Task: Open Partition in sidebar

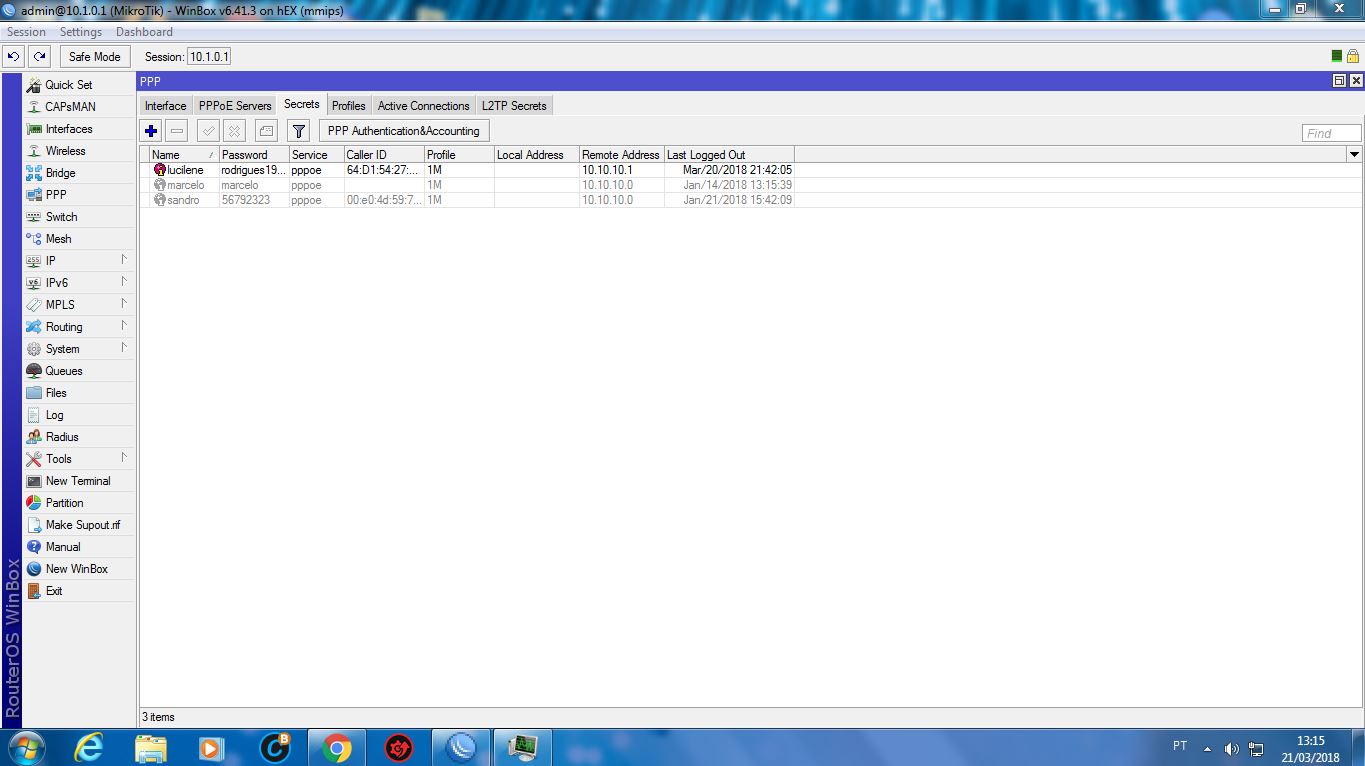Action: (x=79, y=503)
